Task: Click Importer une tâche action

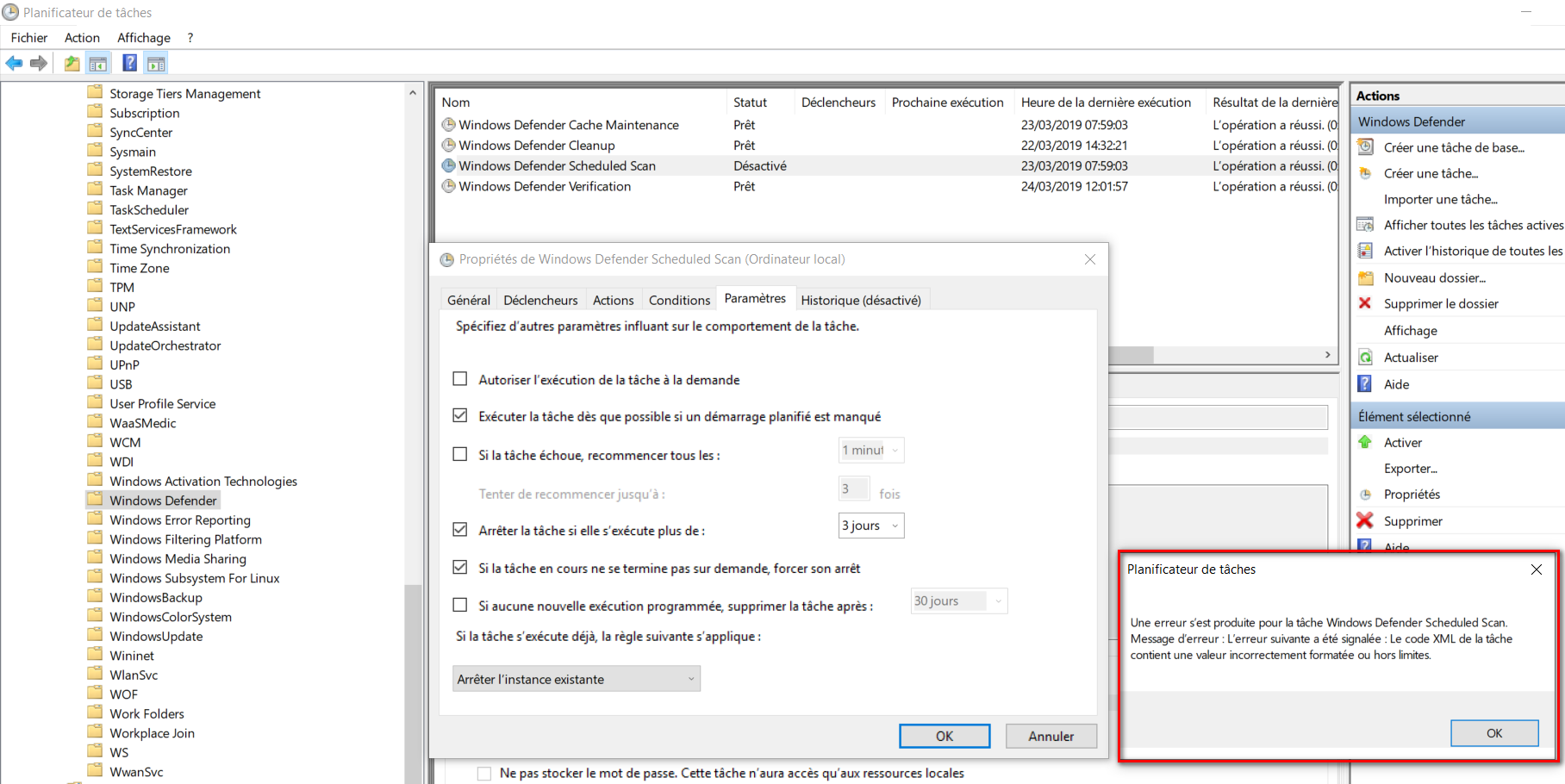Action: [1441, 199]
